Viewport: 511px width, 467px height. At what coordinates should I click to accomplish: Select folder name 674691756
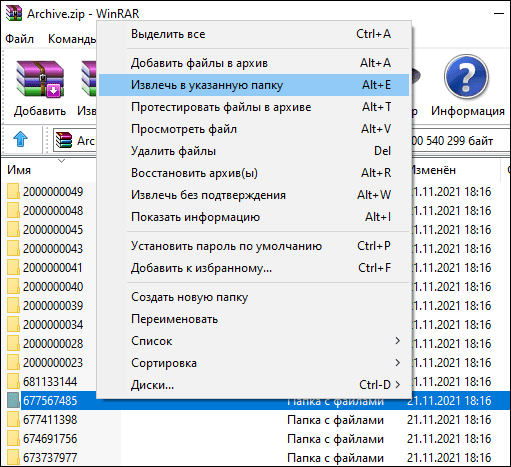[x=50, y=439]
